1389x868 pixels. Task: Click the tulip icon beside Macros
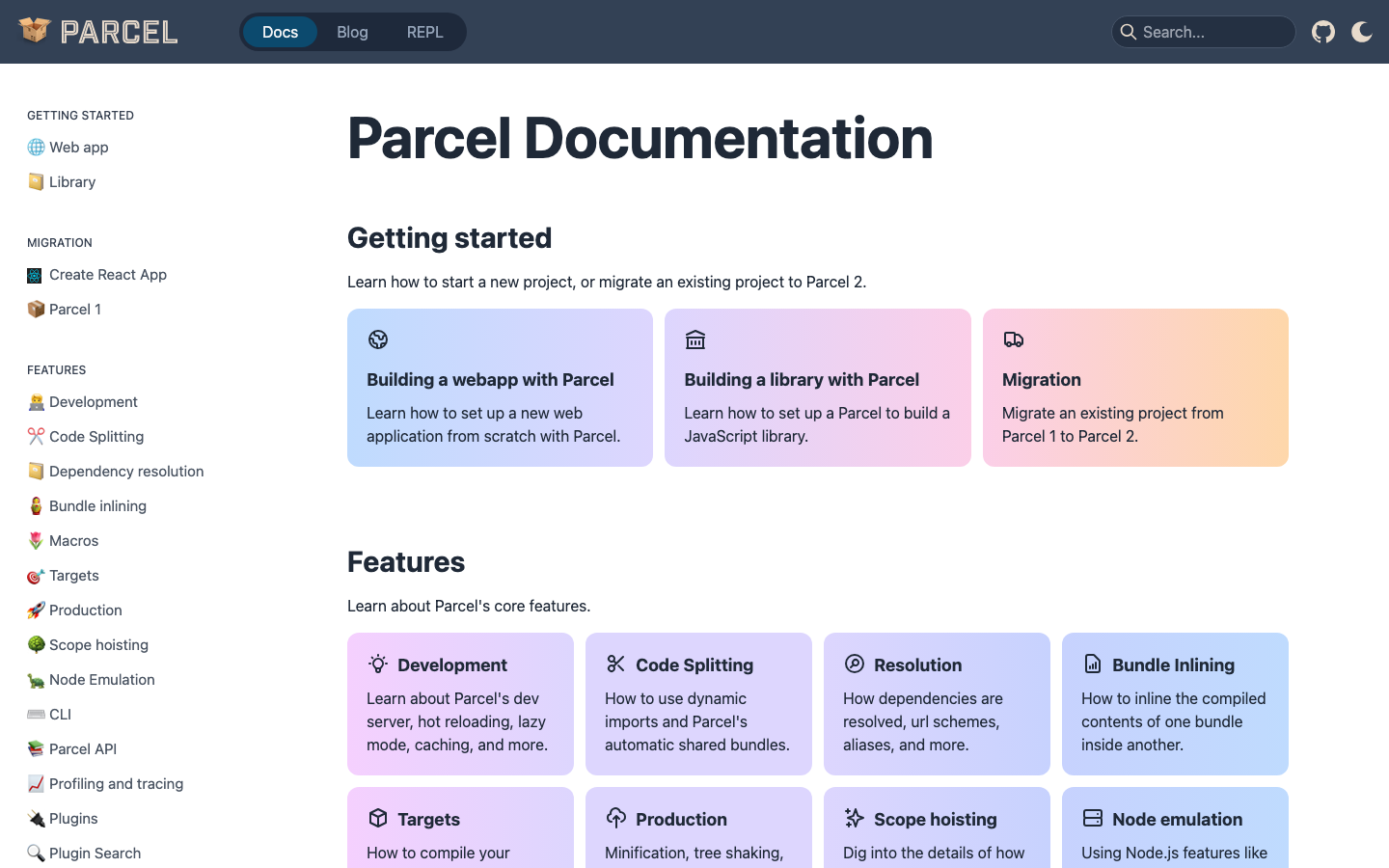[36, 540]
